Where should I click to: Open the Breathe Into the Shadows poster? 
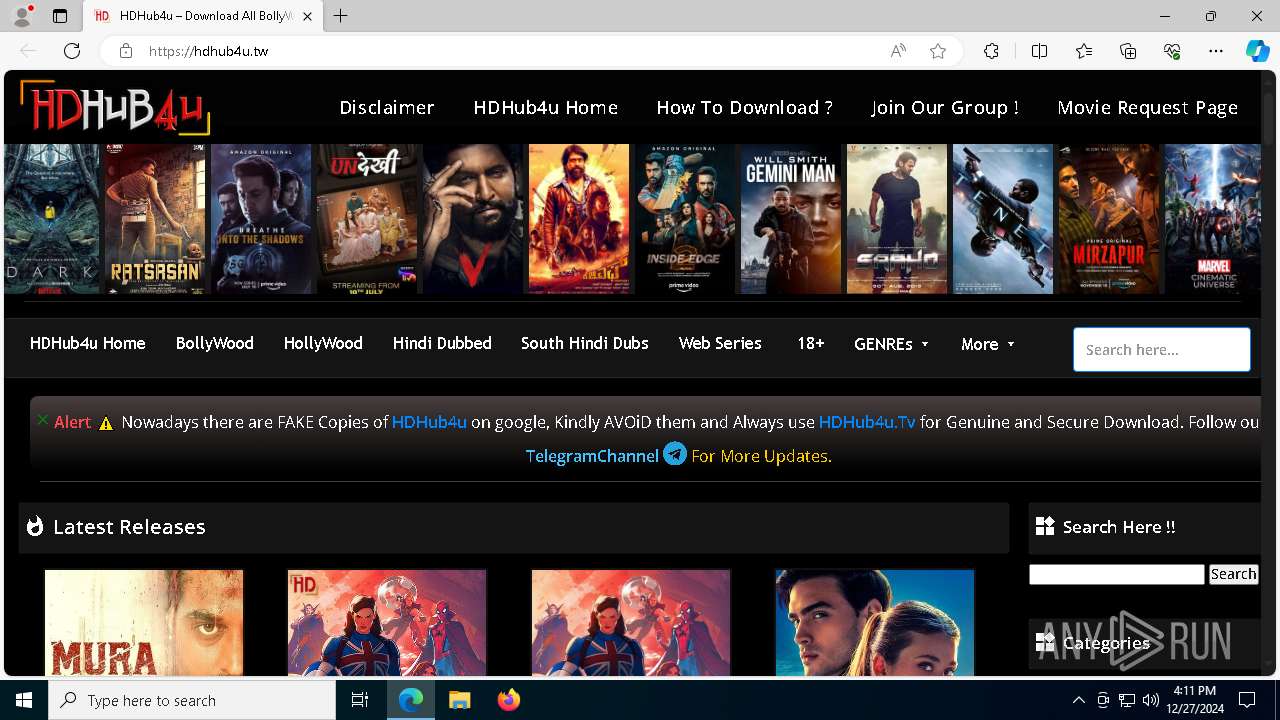[261, 219]
